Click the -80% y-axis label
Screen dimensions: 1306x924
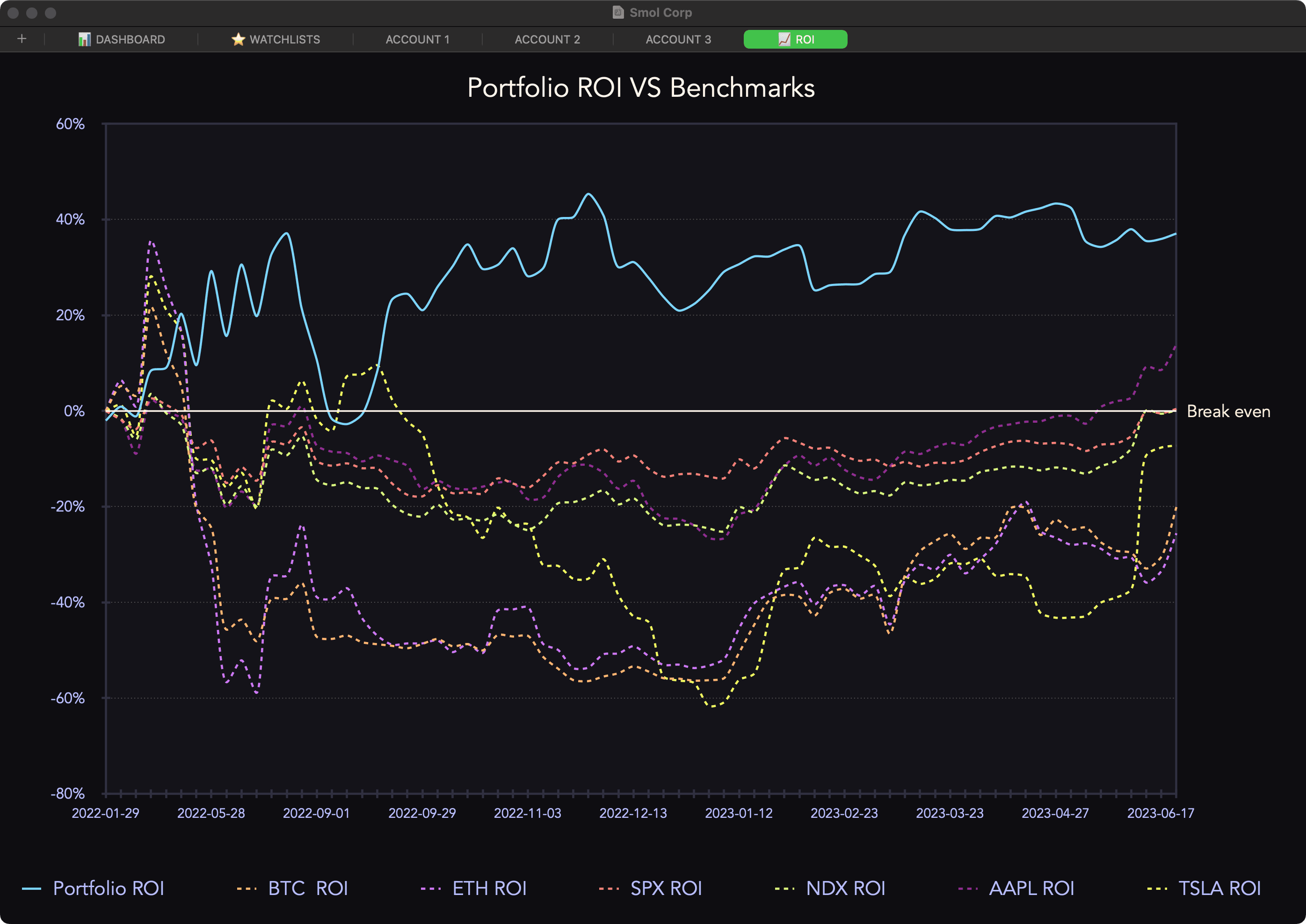coord(68,794)
